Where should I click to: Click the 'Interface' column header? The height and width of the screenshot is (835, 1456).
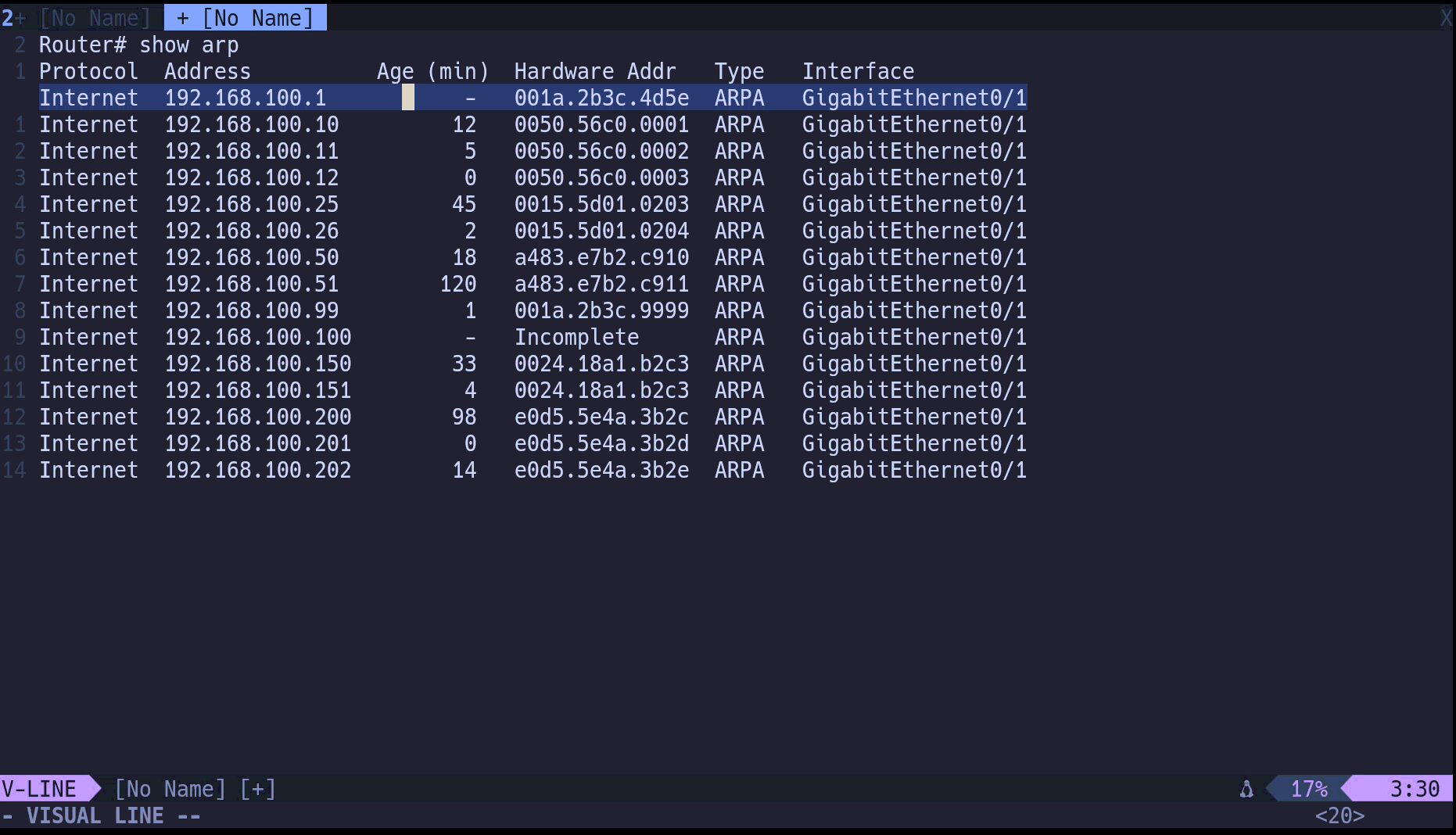click(x=858, y=71)
